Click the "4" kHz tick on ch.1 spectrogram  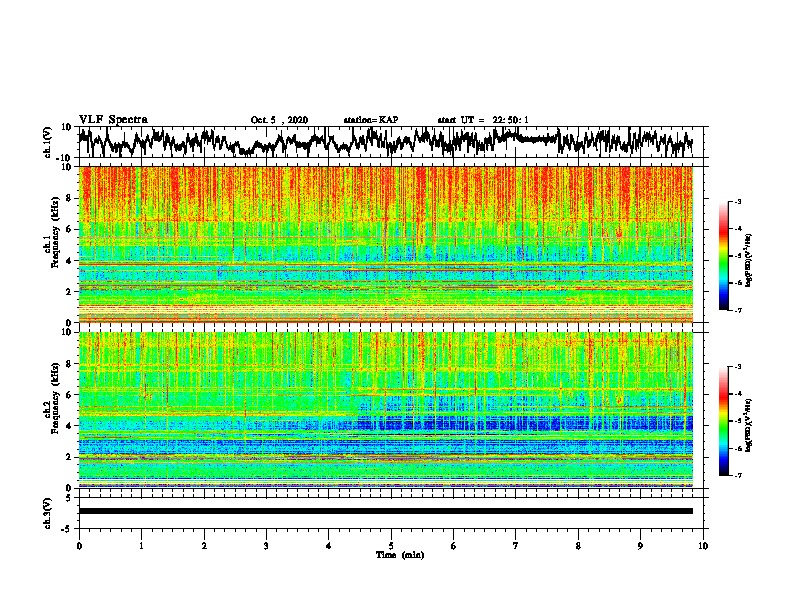(69, 261)
